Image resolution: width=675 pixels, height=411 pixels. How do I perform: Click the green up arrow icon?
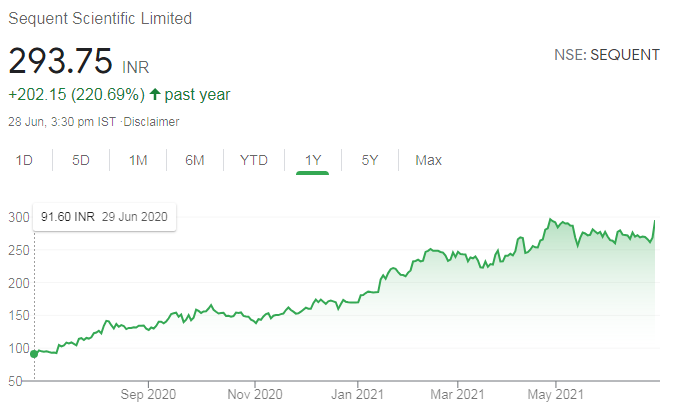pyautogui.click(x=155, y=95)
